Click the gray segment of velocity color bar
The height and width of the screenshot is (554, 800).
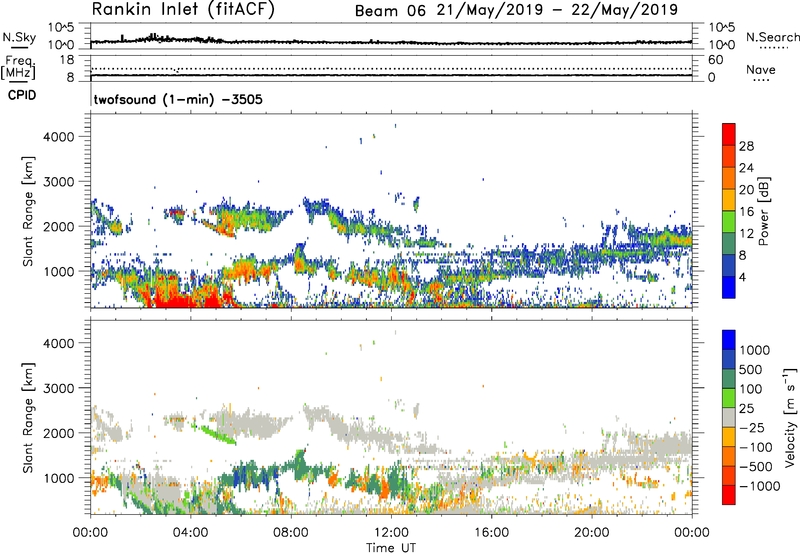point(729,418)
